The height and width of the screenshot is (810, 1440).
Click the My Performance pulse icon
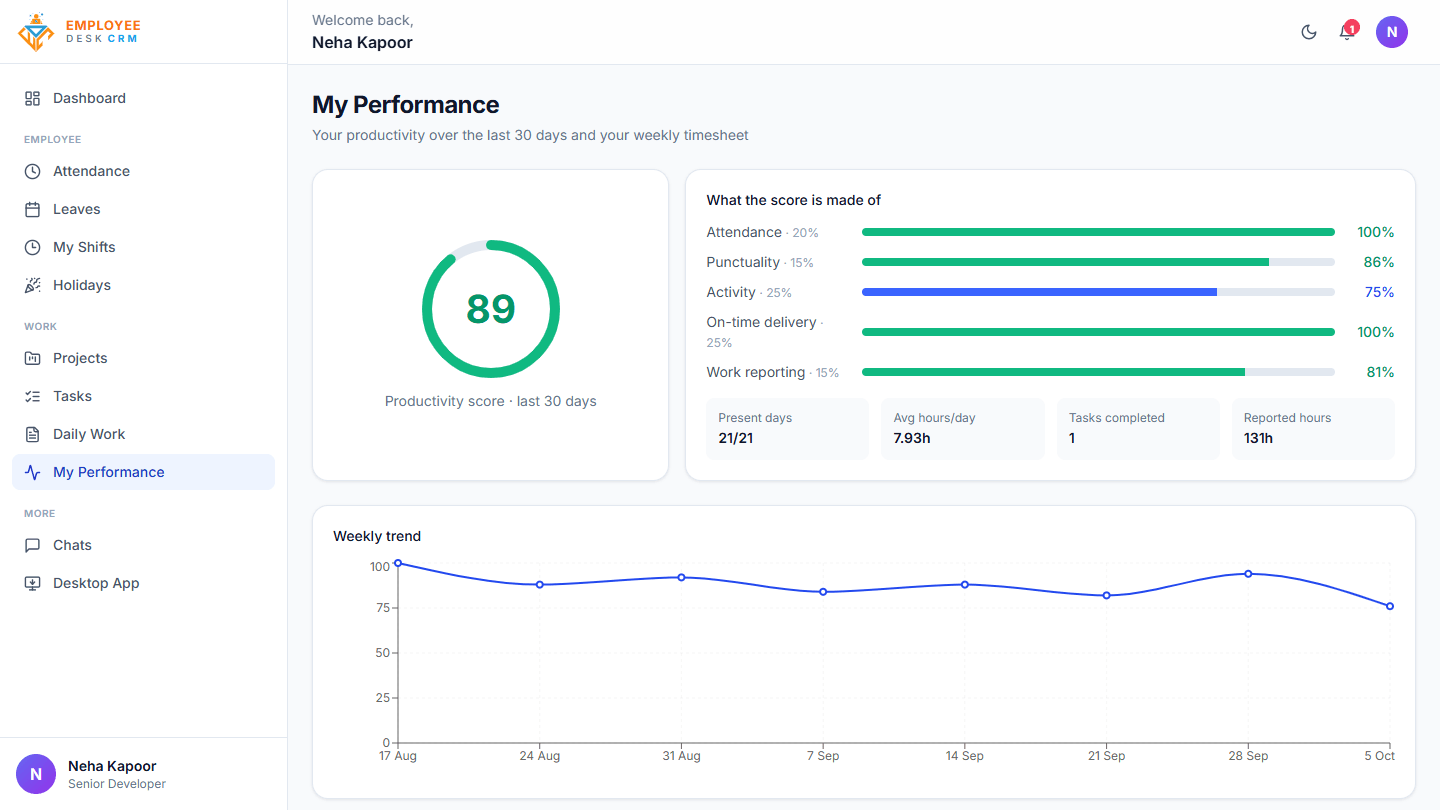click(x=33, y=472)
